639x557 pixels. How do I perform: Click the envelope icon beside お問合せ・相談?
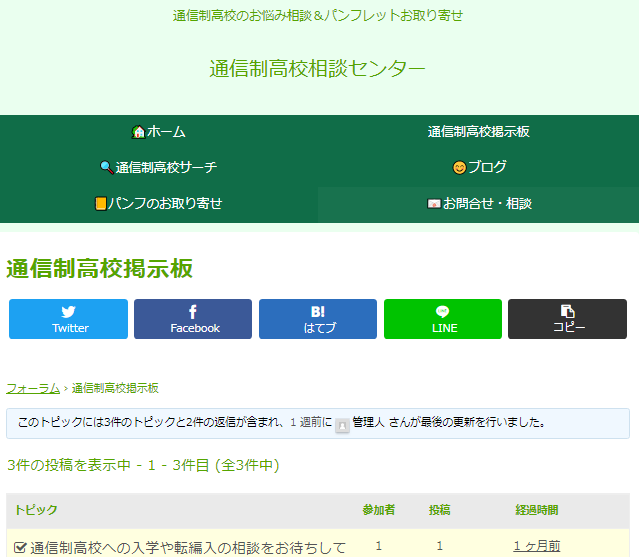(434, 203)
